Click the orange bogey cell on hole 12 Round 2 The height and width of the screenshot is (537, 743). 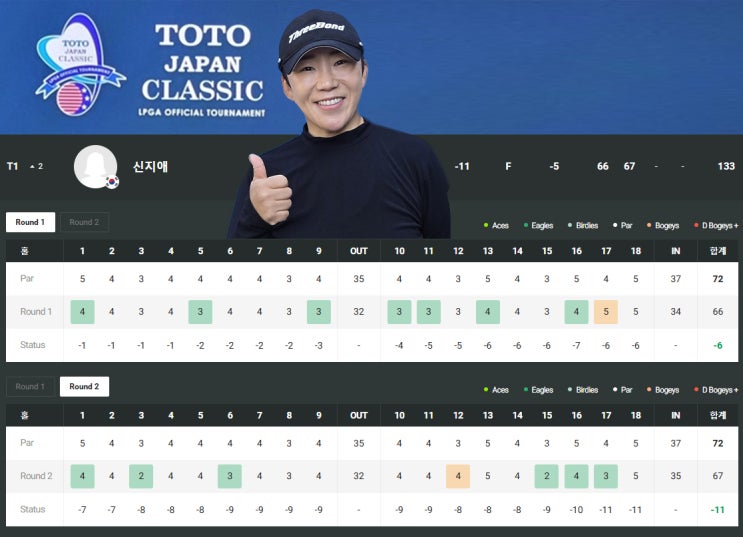coord(458,476)
